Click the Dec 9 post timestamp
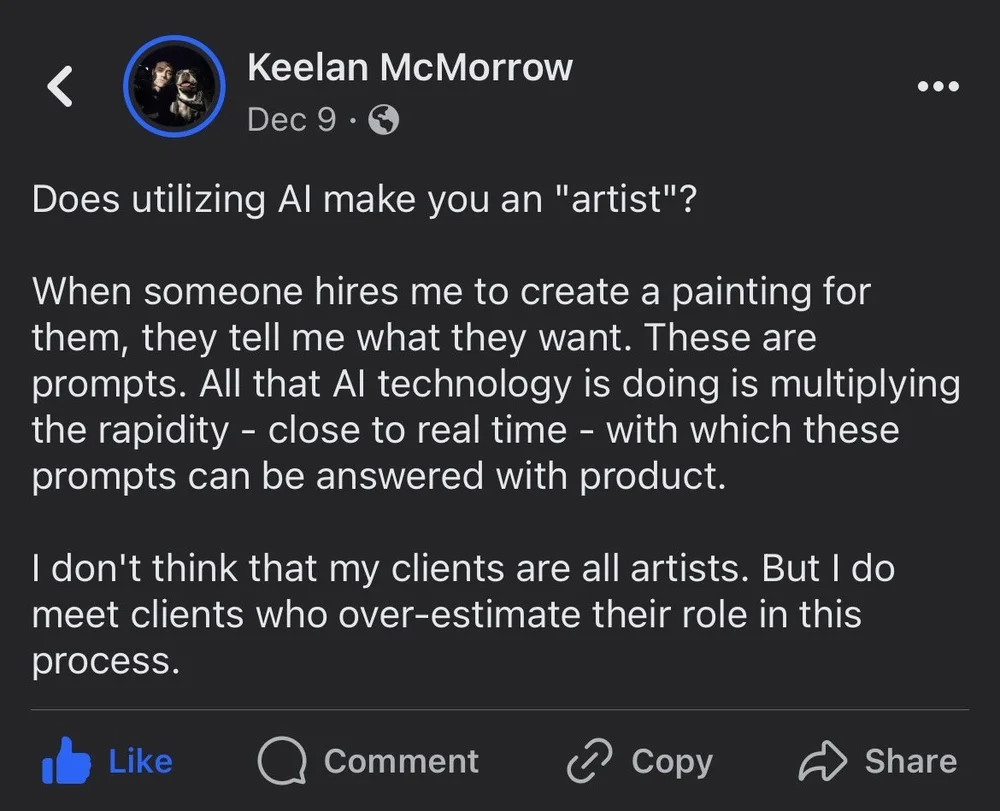 click(x=291, y=120)
